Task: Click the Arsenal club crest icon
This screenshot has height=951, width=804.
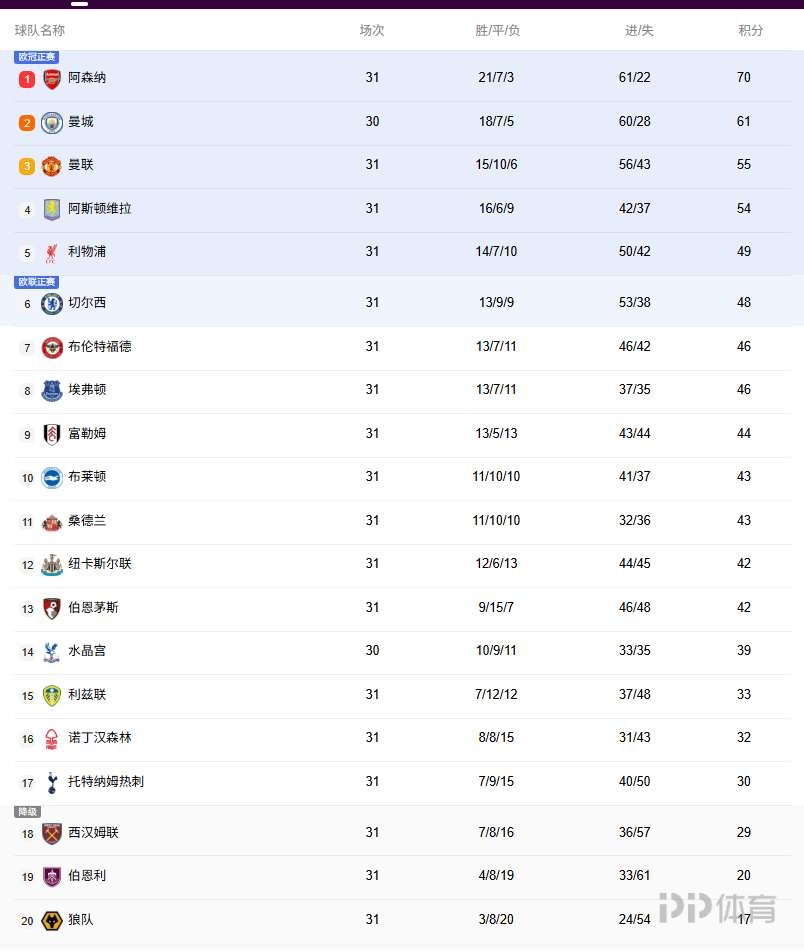Action: pos(52,79)
